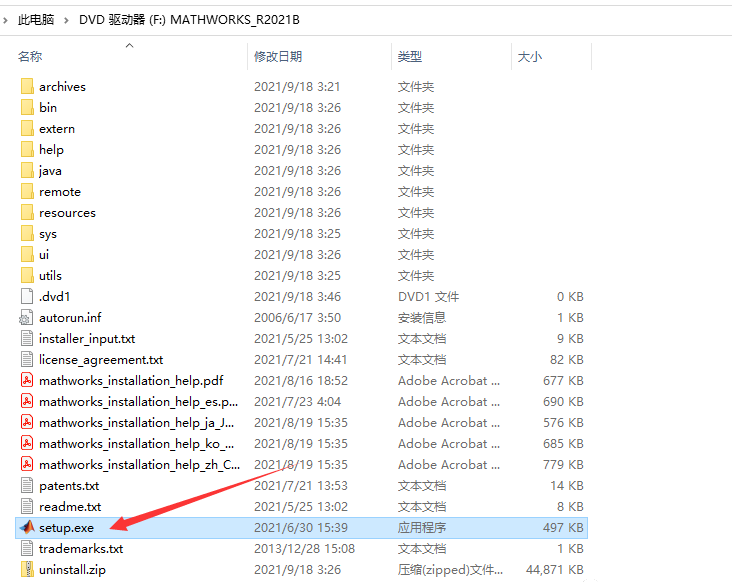Click the MATLAB icon beside setup.exe
Image resolution: width=732 pixels, height=582 pixels.
pyautogui.click(x=27, y=527)
